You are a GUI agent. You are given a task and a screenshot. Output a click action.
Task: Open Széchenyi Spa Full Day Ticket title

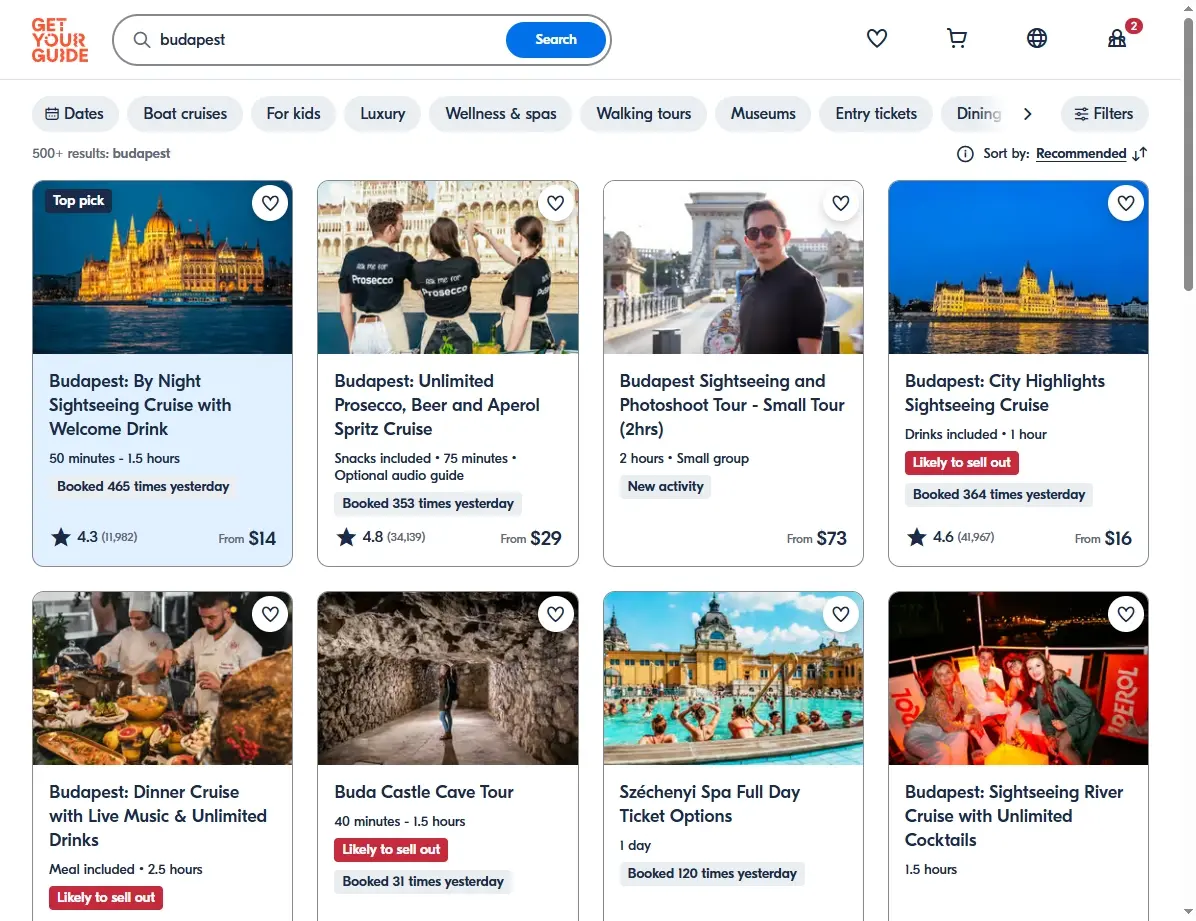tap(710, 804)
